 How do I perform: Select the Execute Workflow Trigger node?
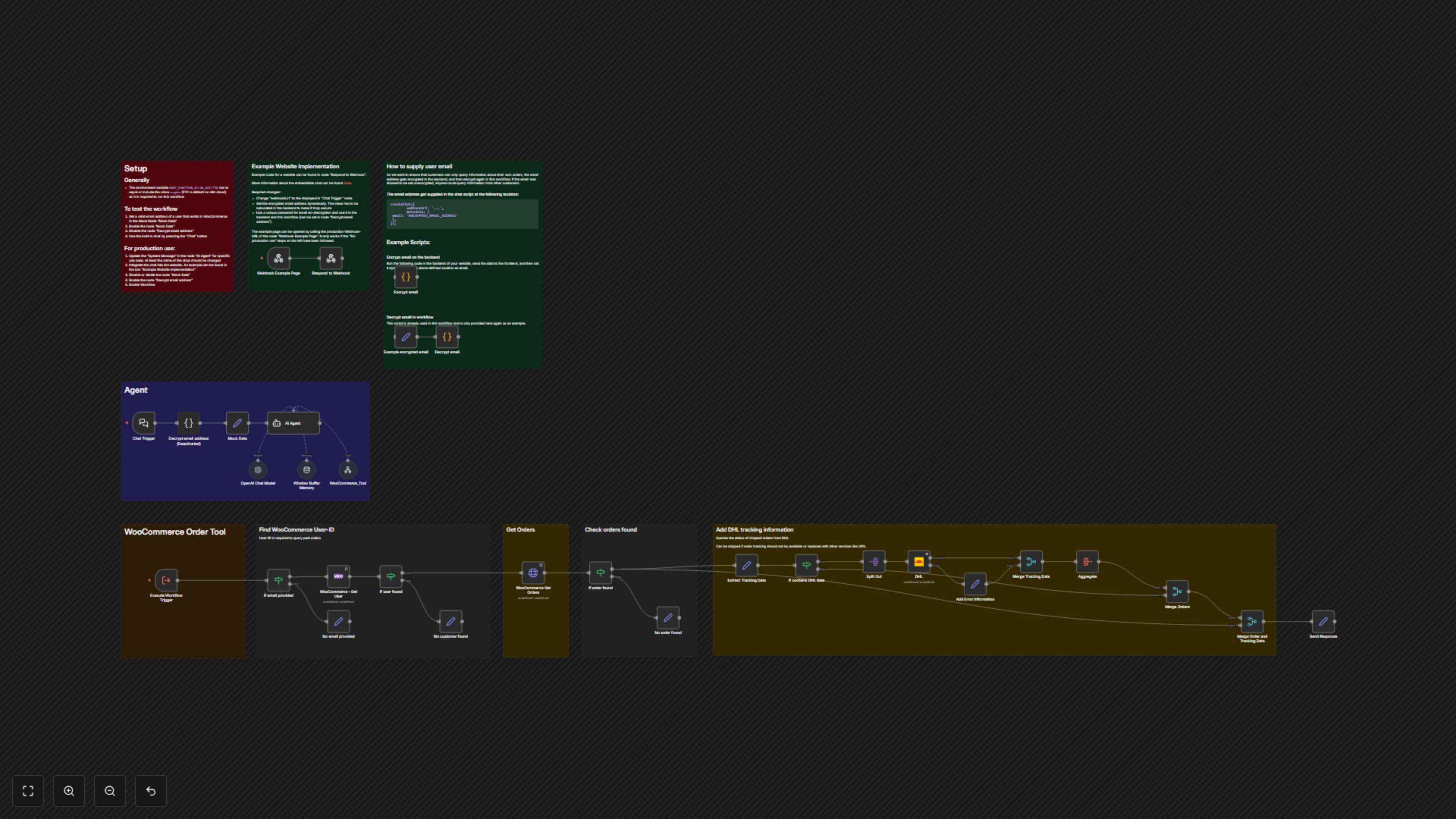coord(166,580)
